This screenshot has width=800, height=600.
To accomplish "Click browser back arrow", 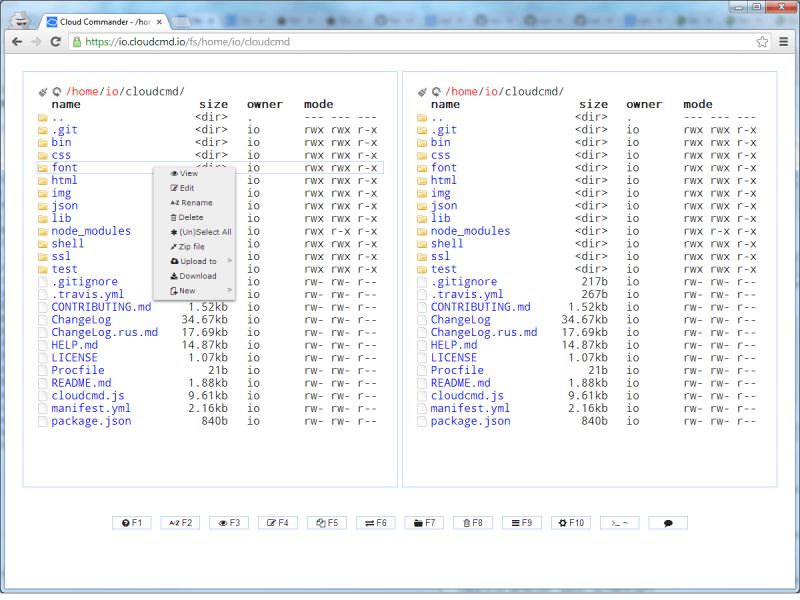I will 17,42.
